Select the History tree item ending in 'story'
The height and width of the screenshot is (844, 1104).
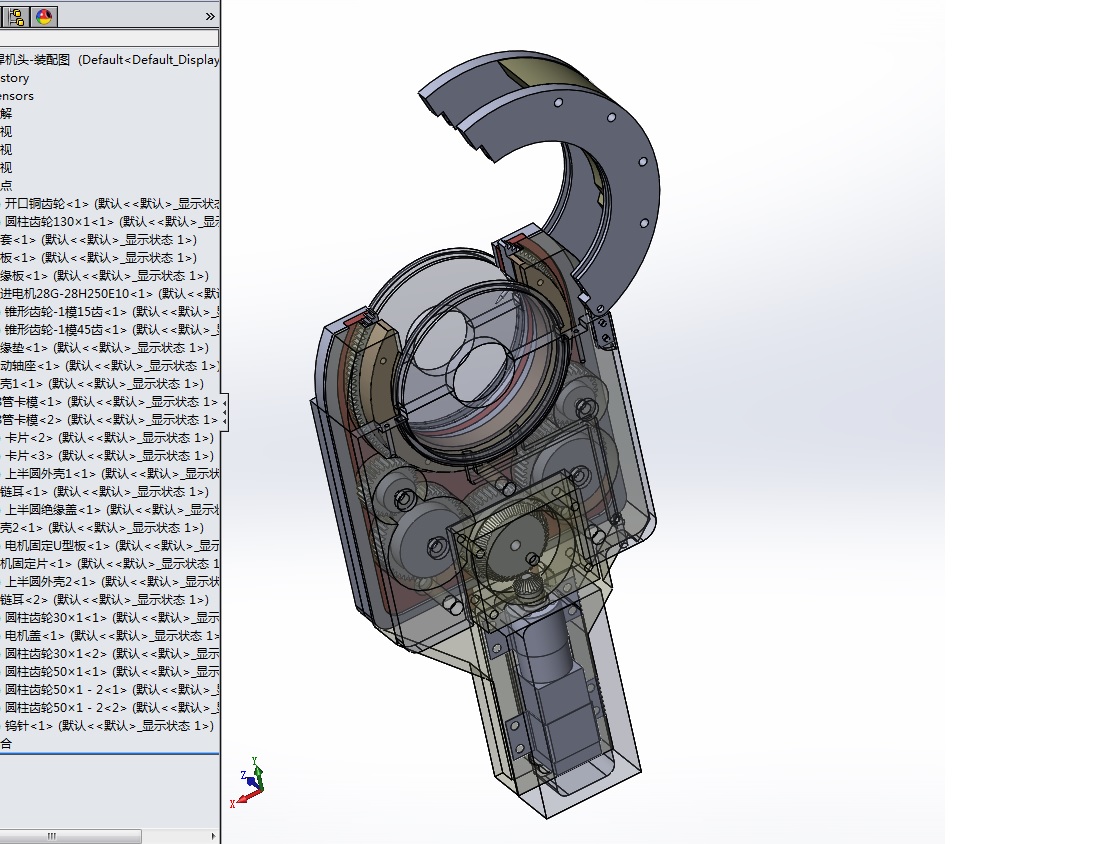point(15,78)
